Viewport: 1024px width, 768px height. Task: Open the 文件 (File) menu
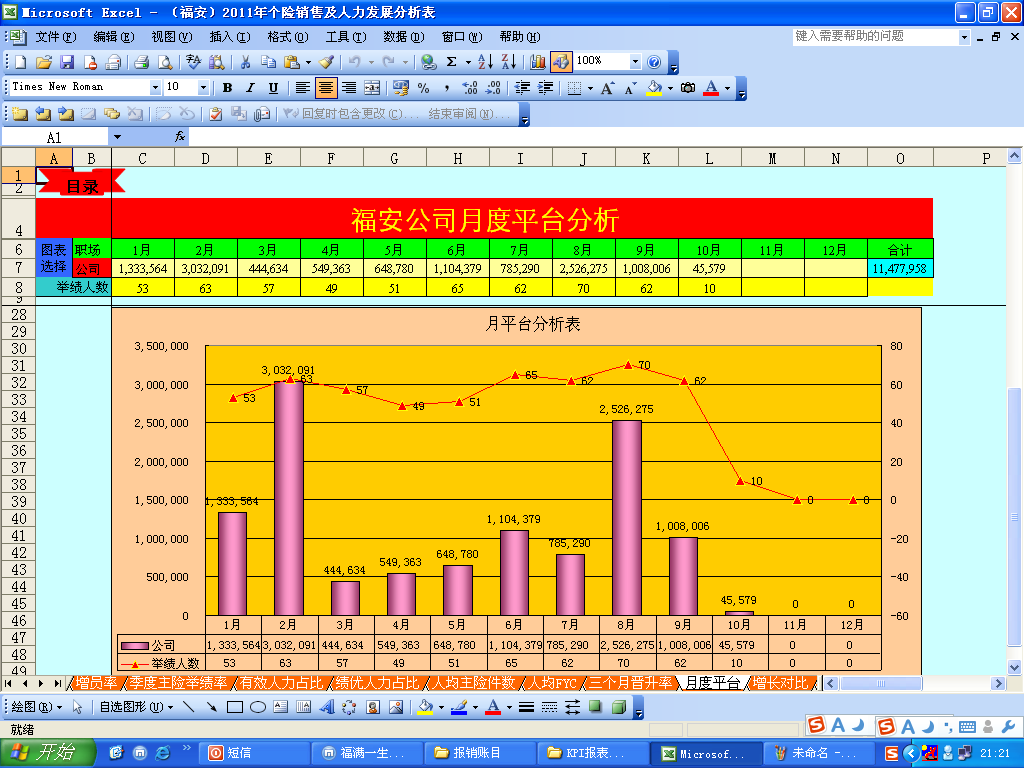point(56,37)
